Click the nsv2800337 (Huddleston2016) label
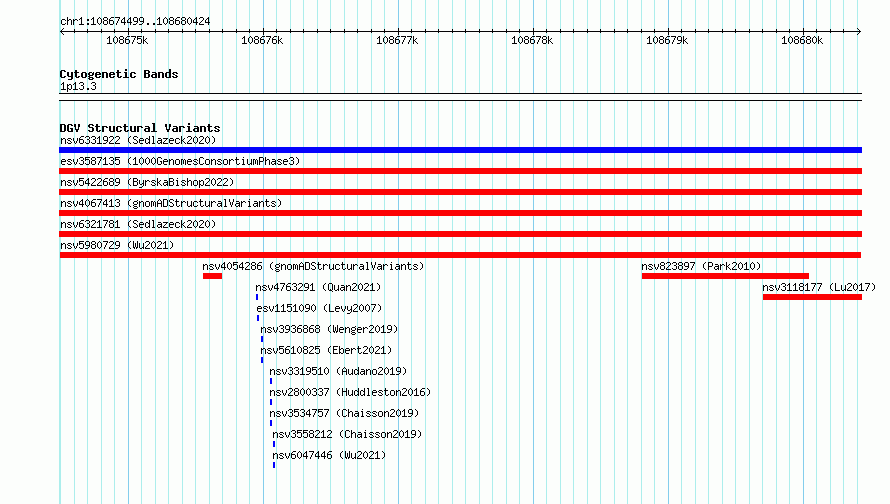The height and width of the screenshot is (504, 890). click(x=350, y=392)
